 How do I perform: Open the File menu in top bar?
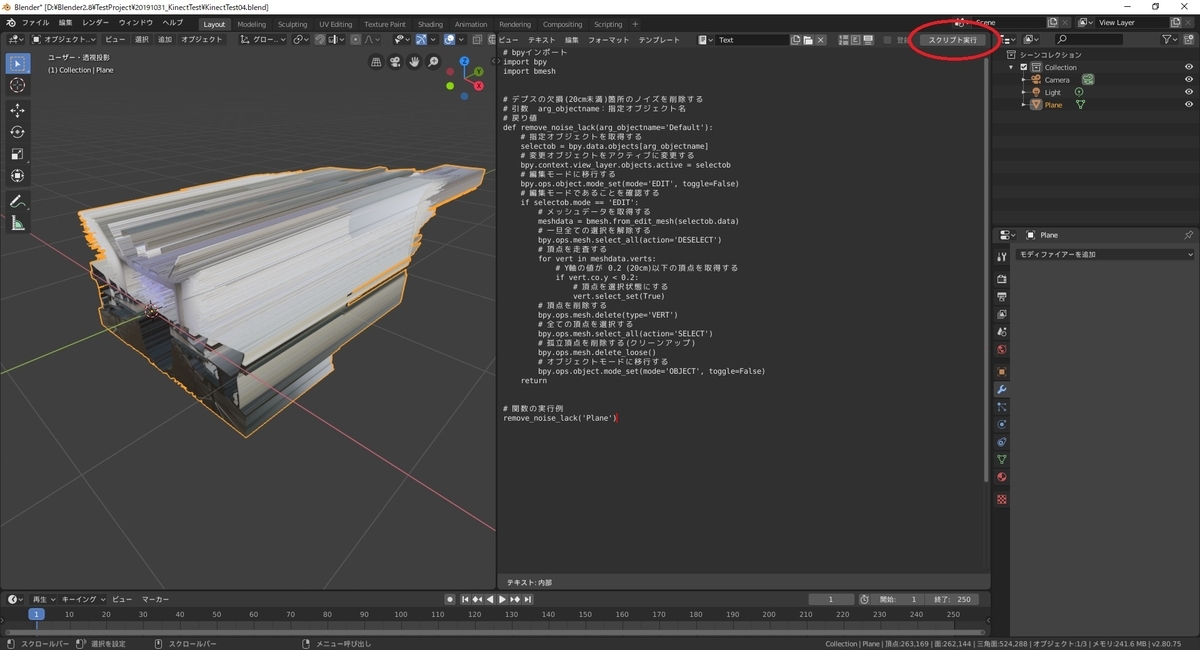tap(35, 23)
